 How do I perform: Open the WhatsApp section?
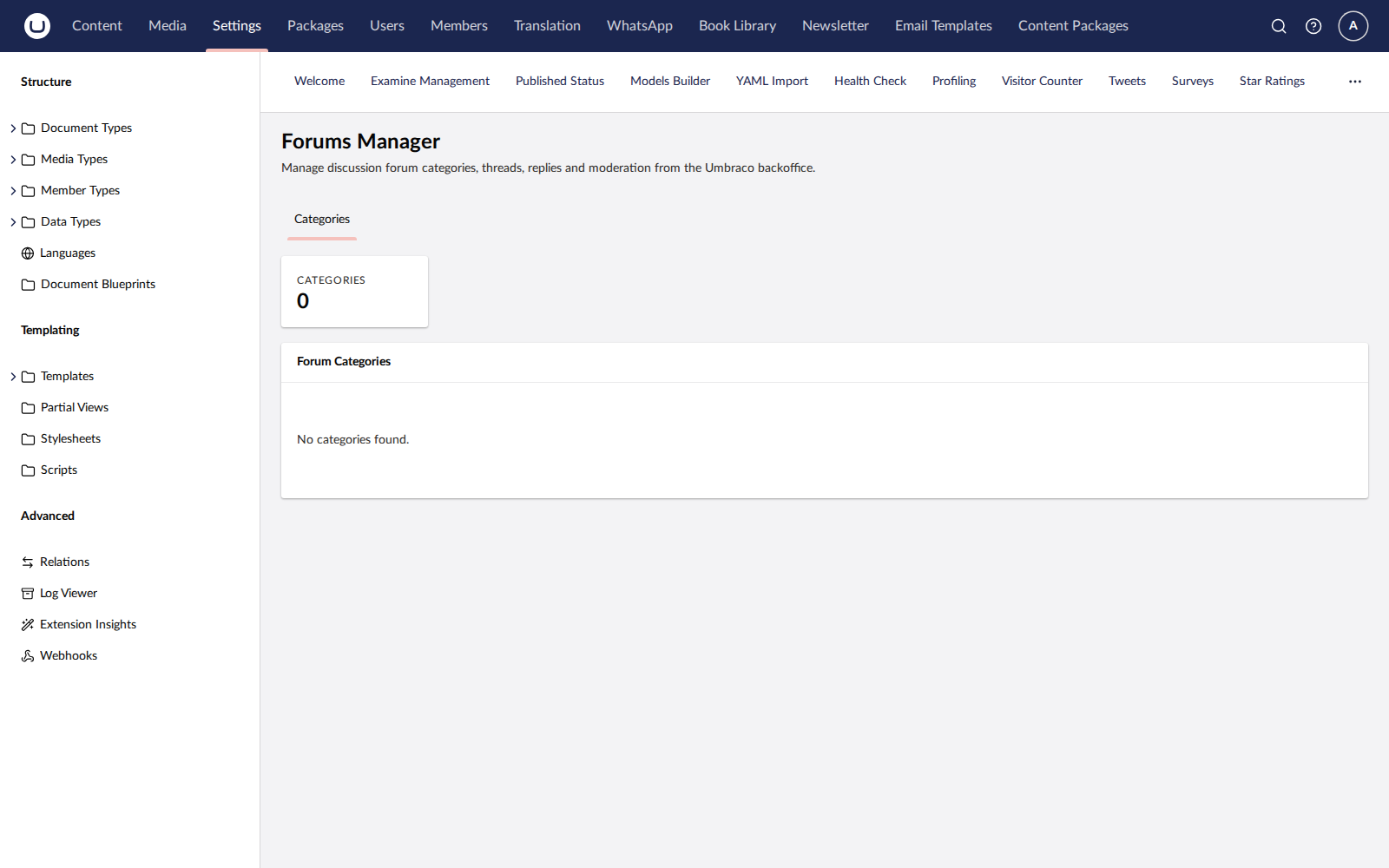click(640, 26)
